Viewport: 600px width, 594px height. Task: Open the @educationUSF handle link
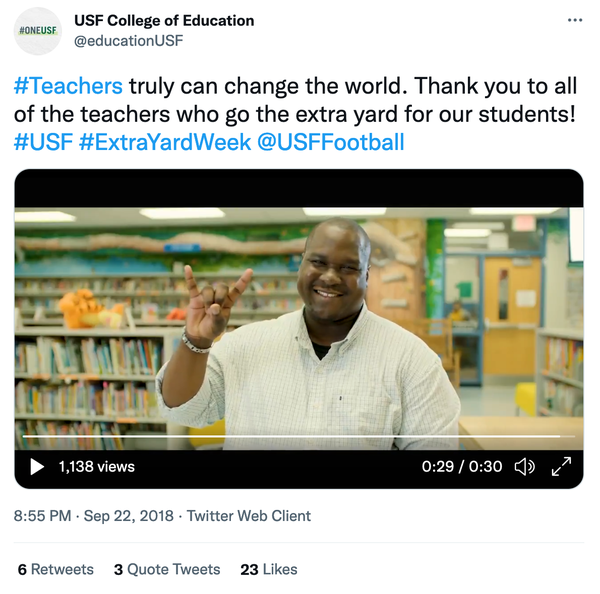(x=129, y=40)
